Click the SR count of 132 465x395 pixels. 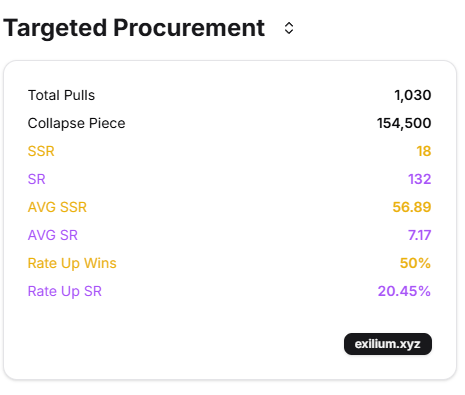coord(420,179)
